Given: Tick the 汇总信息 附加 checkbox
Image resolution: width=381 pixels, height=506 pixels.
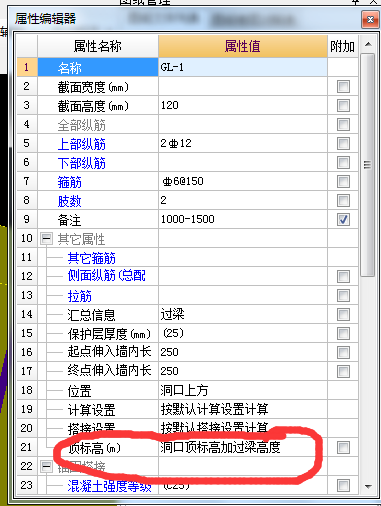Looking at the screenshot, I should point(343,314).
